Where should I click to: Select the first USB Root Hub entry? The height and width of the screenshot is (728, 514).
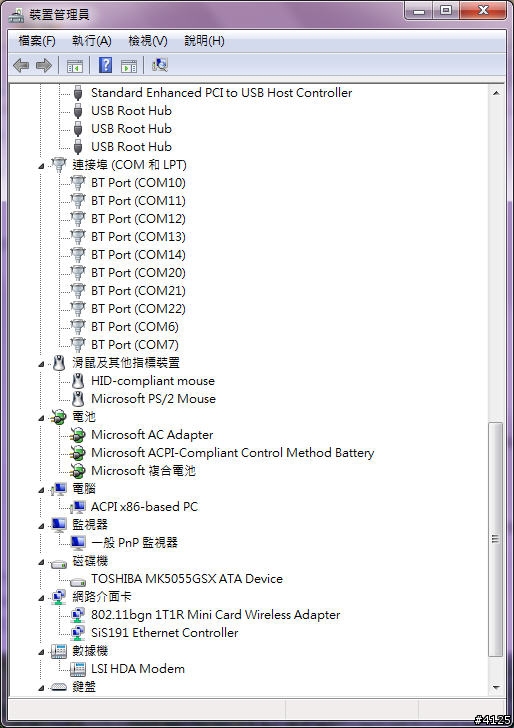pyautogui.click(x=131, y=111)
